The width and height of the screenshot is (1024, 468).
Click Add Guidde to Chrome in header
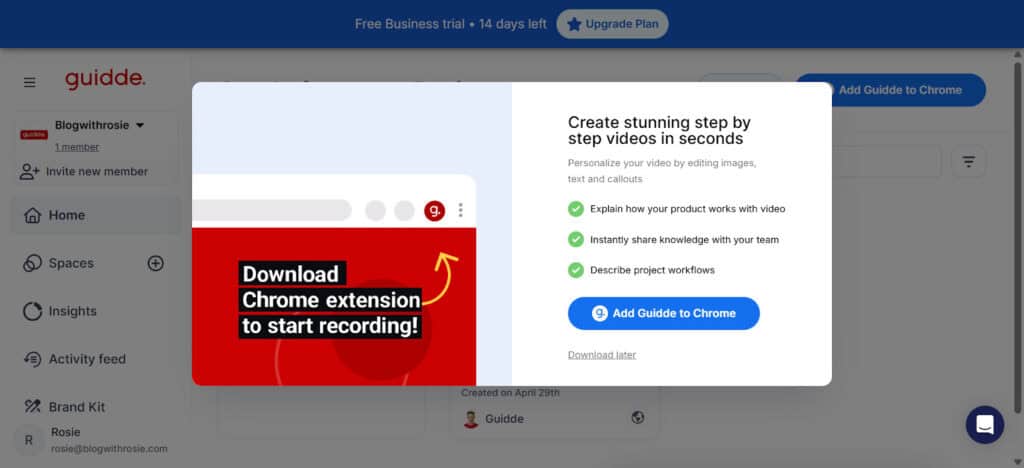pyautogui.click(x=890, y=90)
